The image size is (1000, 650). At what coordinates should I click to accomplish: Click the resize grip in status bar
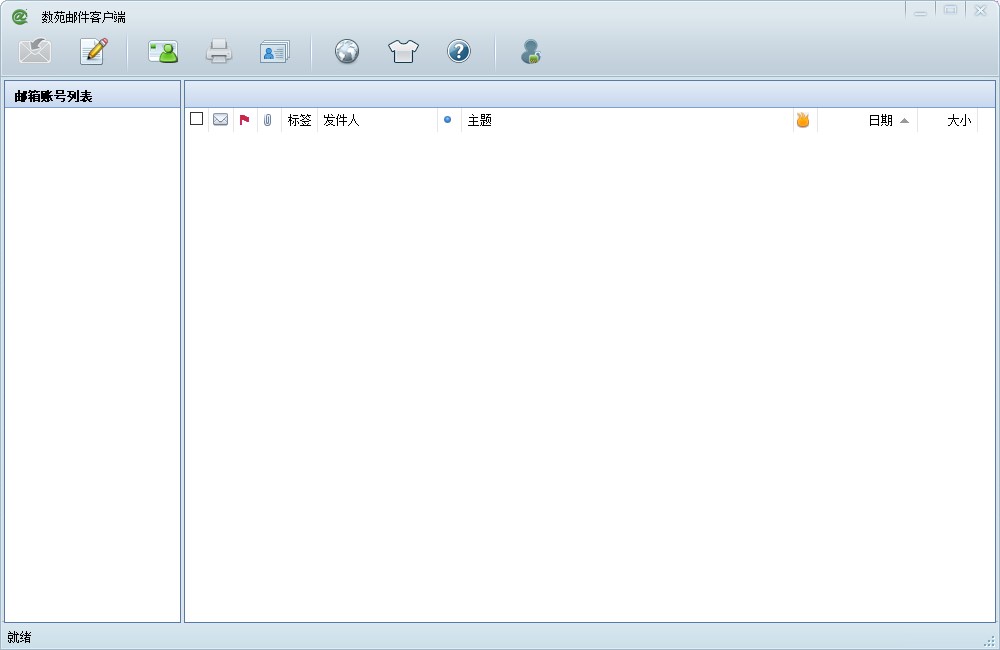[x=989, y=640]
